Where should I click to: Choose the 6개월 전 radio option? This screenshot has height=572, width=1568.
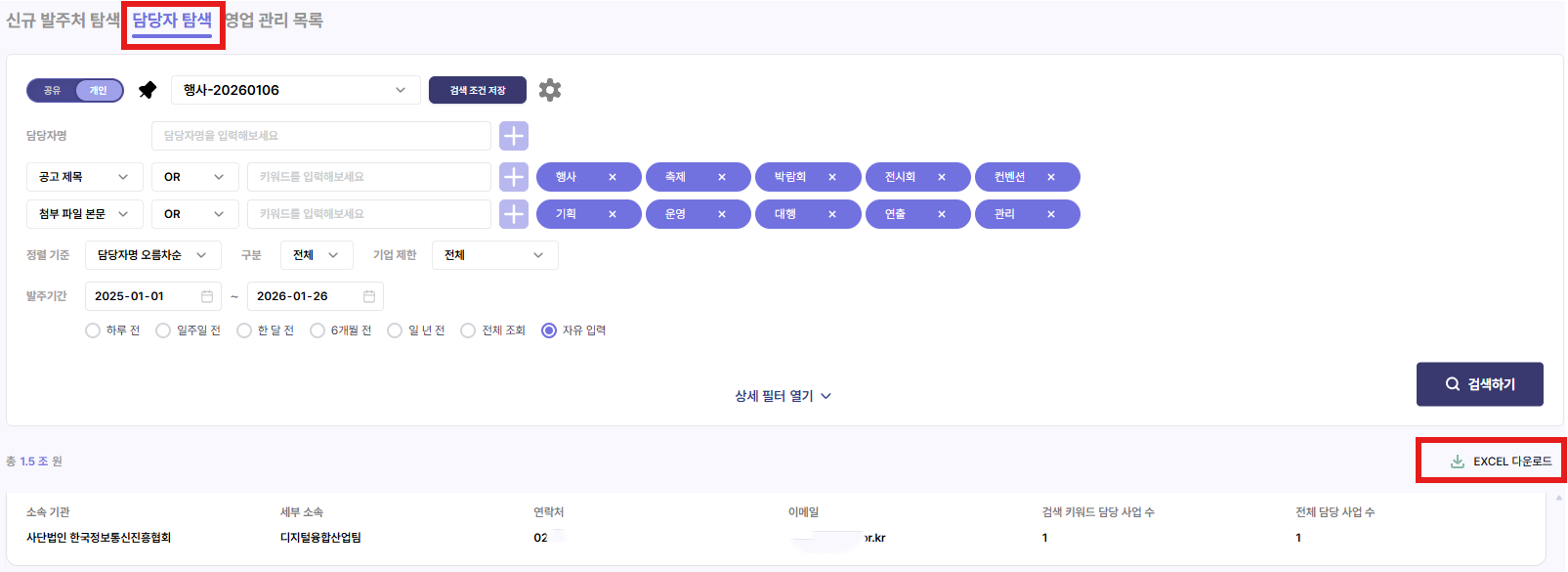tap(318, 330)
